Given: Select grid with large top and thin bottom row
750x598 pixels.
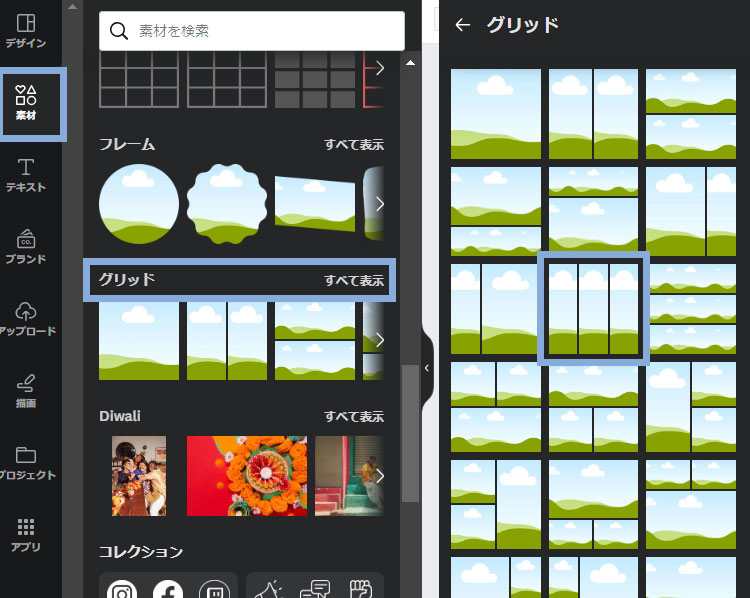Looking at the screenshot, I should (x=496, y=211).
